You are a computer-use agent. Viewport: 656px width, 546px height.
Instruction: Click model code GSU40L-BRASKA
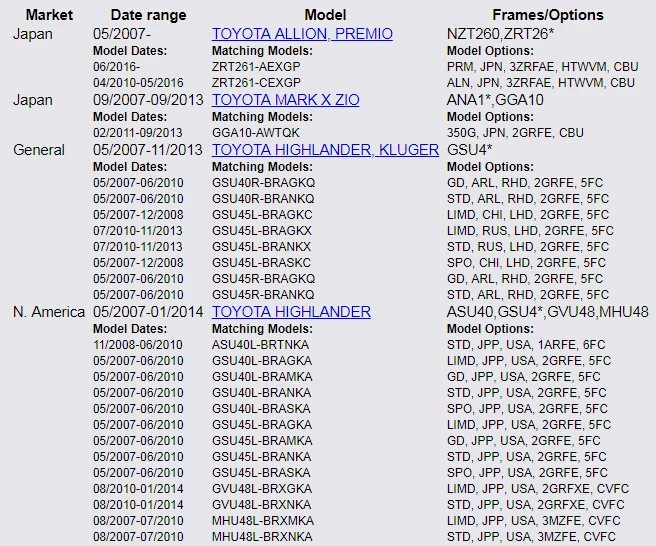pos(261,408)
